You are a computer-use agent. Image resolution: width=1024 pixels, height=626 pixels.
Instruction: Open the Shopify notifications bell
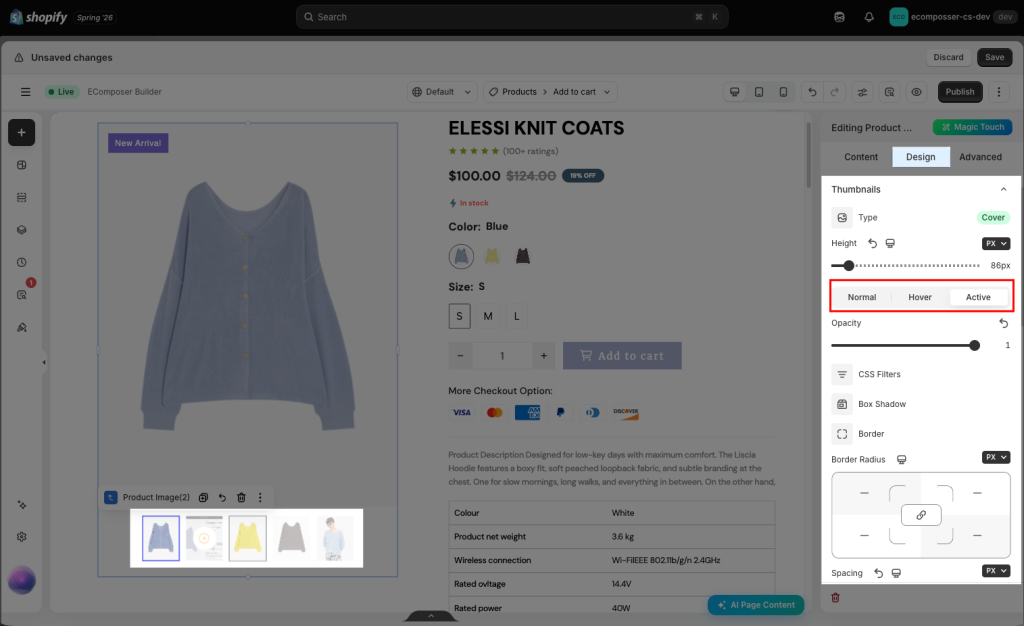(x=869, y=17)
